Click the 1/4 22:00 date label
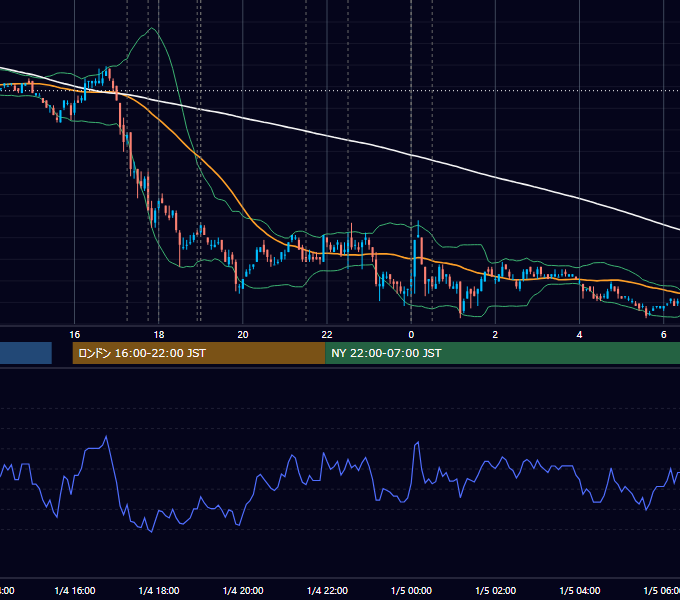Screen dimensions: 680x600 327,590
